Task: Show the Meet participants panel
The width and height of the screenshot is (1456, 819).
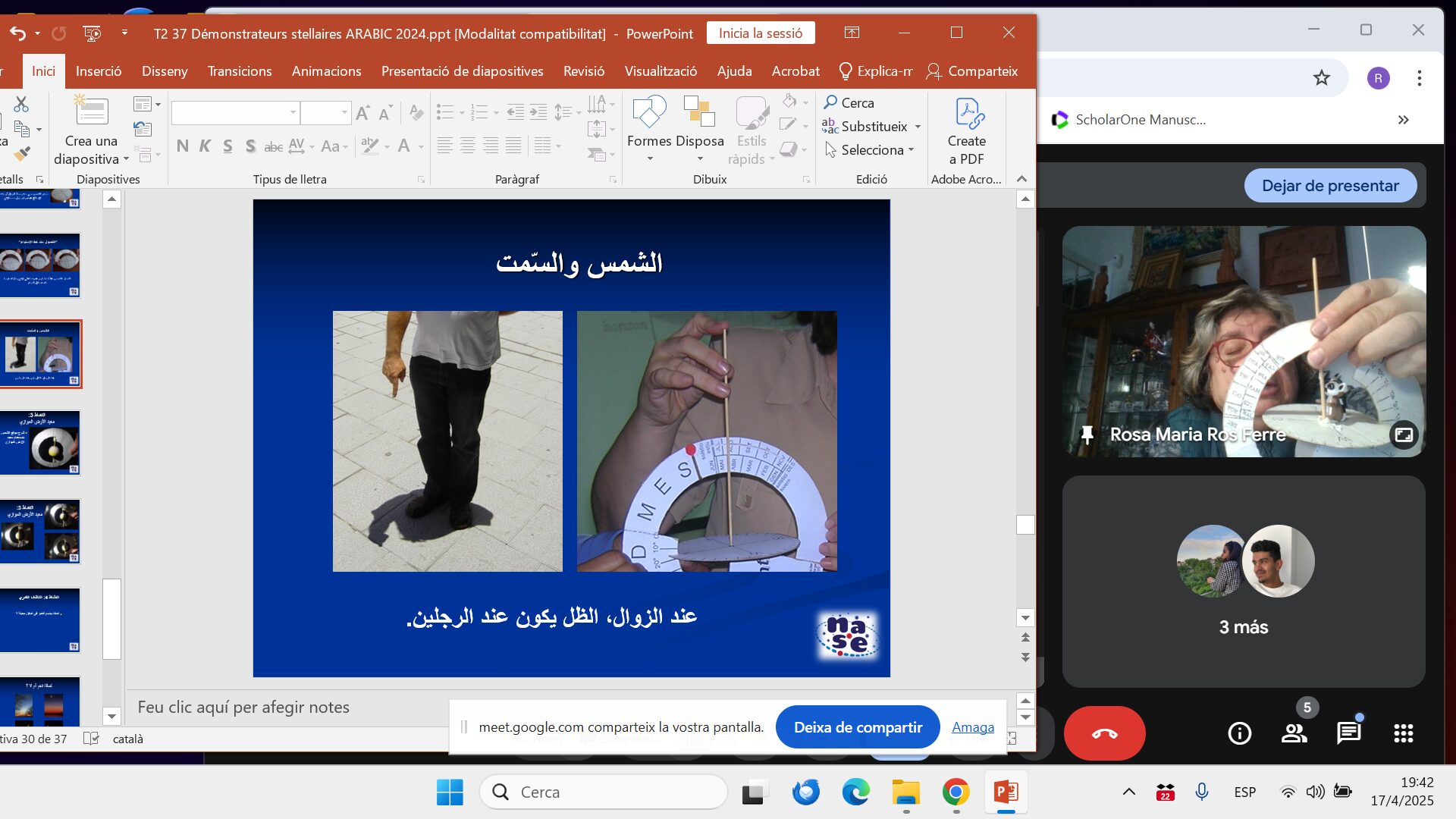Action: tap(1294, 733)
